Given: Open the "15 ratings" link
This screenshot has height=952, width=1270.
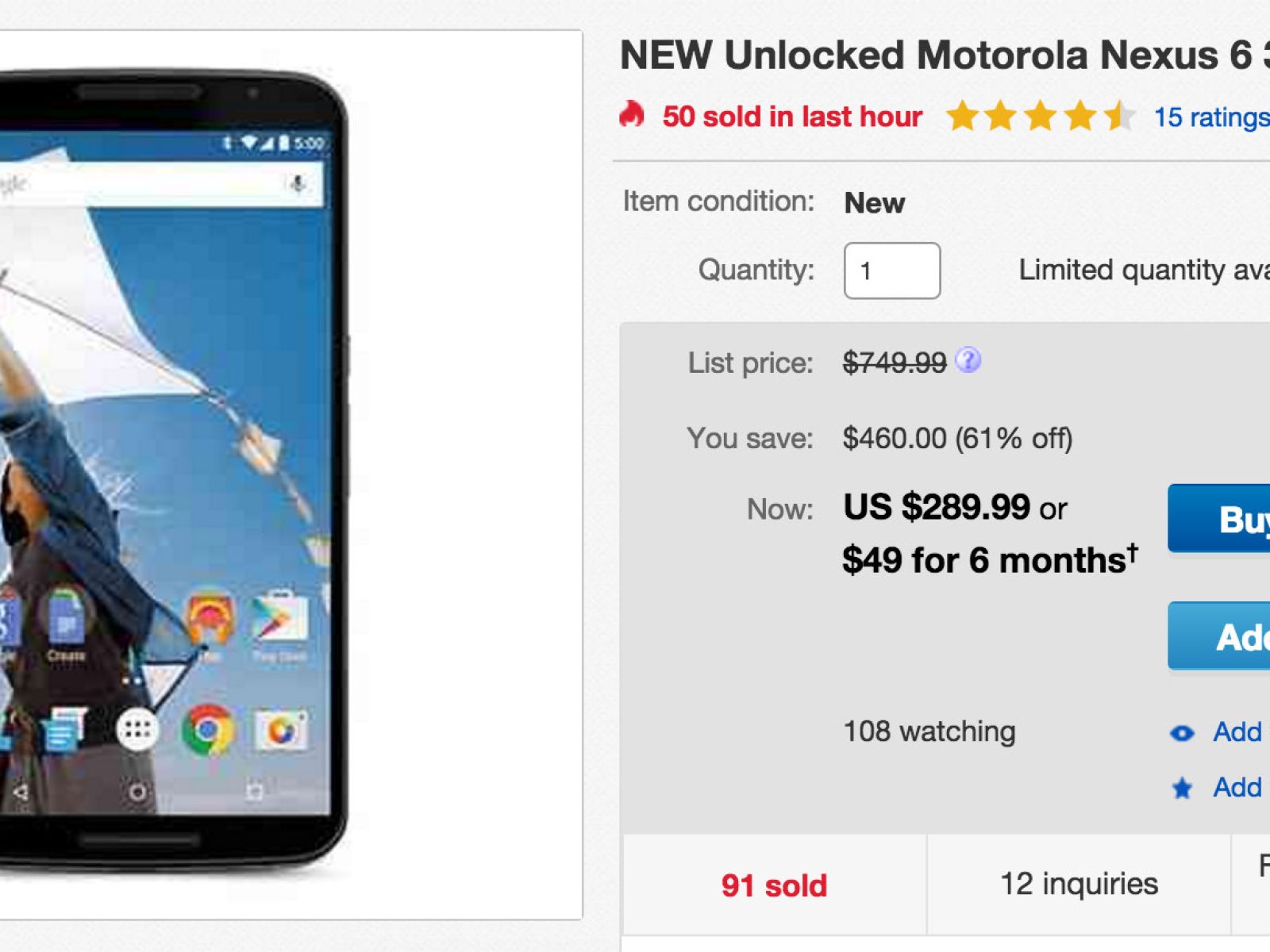Looking at the screenshot, I should pos(1210,117).
